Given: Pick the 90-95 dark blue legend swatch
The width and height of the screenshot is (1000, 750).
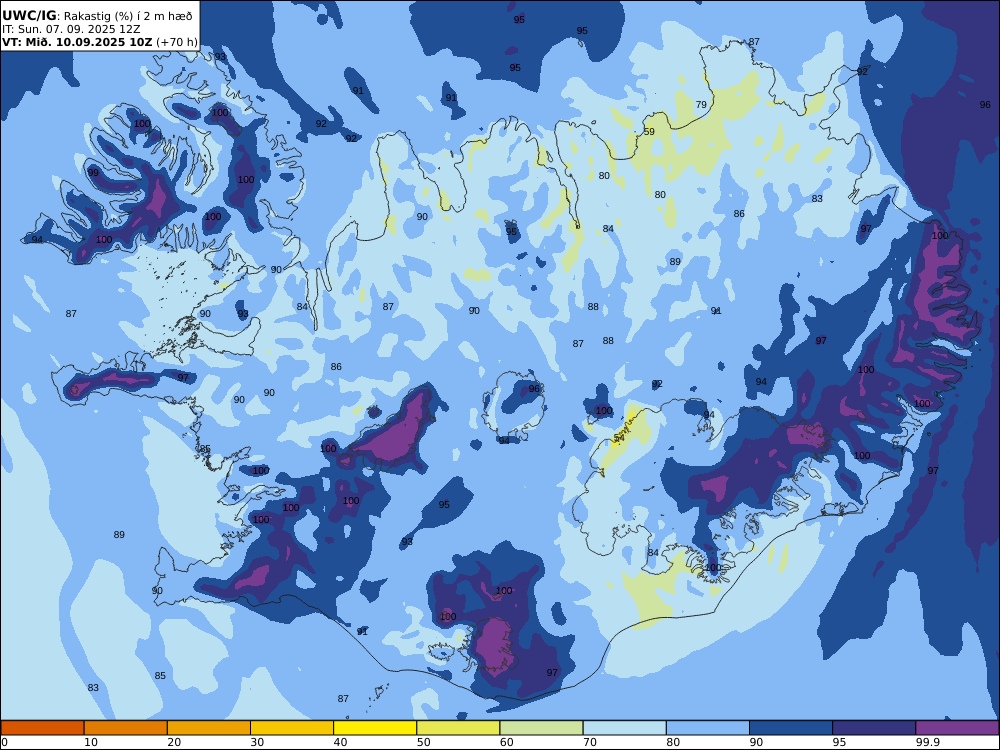Looking at the screenshot, I should tap(791, 728).
